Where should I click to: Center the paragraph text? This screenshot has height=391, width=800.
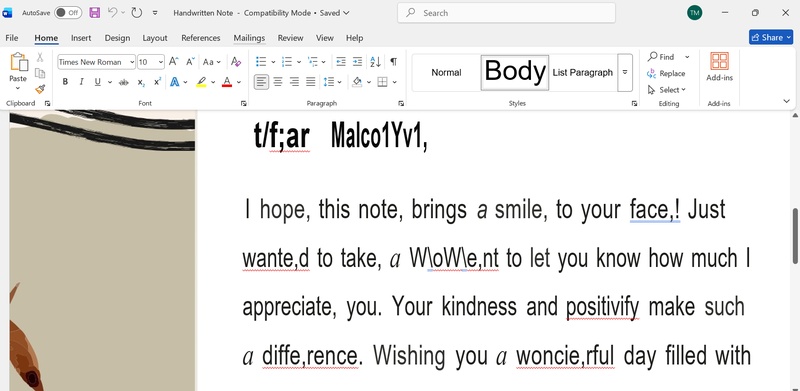[x=278, y=82]
